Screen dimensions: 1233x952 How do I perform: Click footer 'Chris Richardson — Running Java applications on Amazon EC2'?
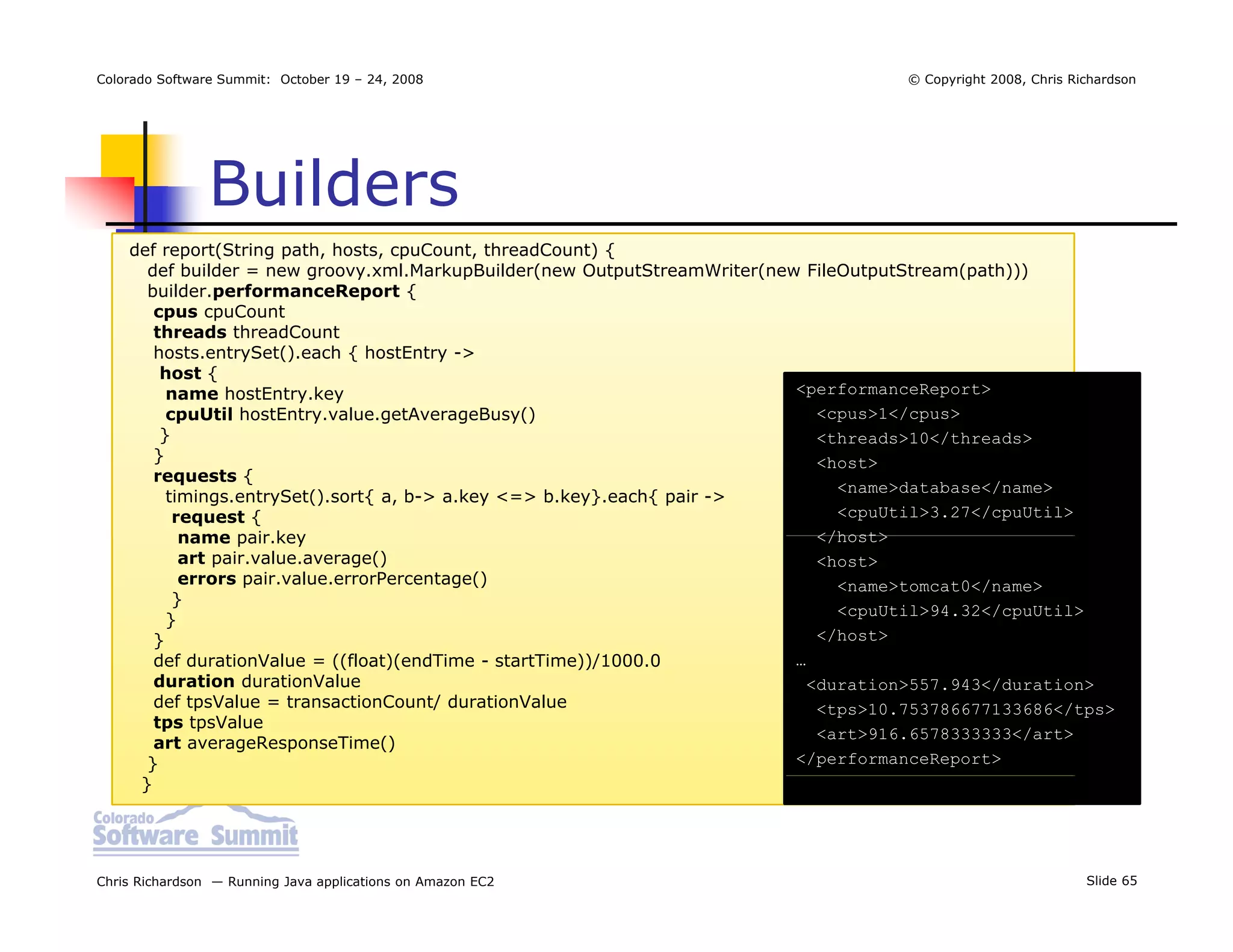pos(295,882)
